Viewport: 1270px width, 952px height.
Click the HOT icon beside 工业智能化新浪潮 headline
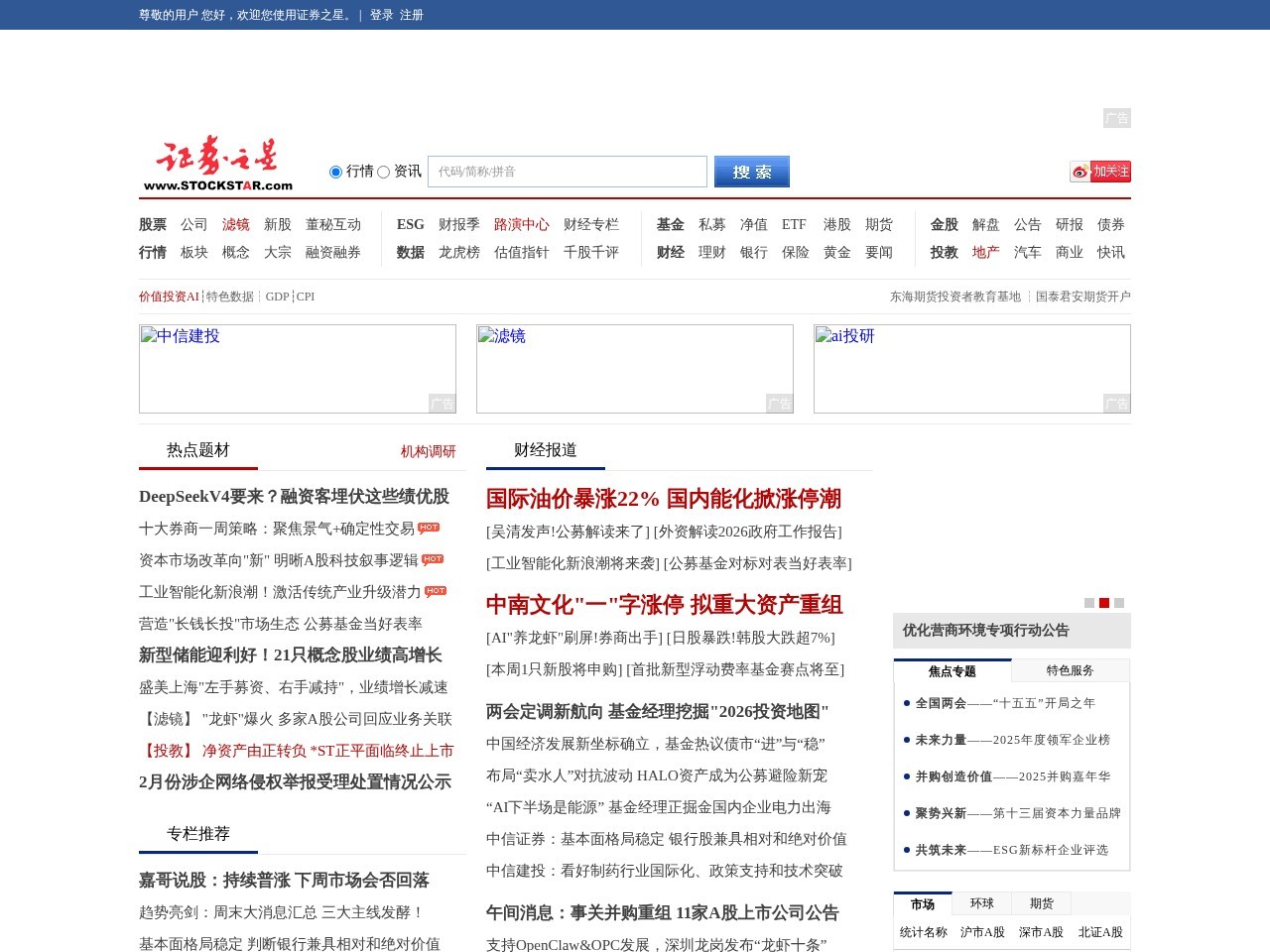pyautogui.click(x=437, y=590)
